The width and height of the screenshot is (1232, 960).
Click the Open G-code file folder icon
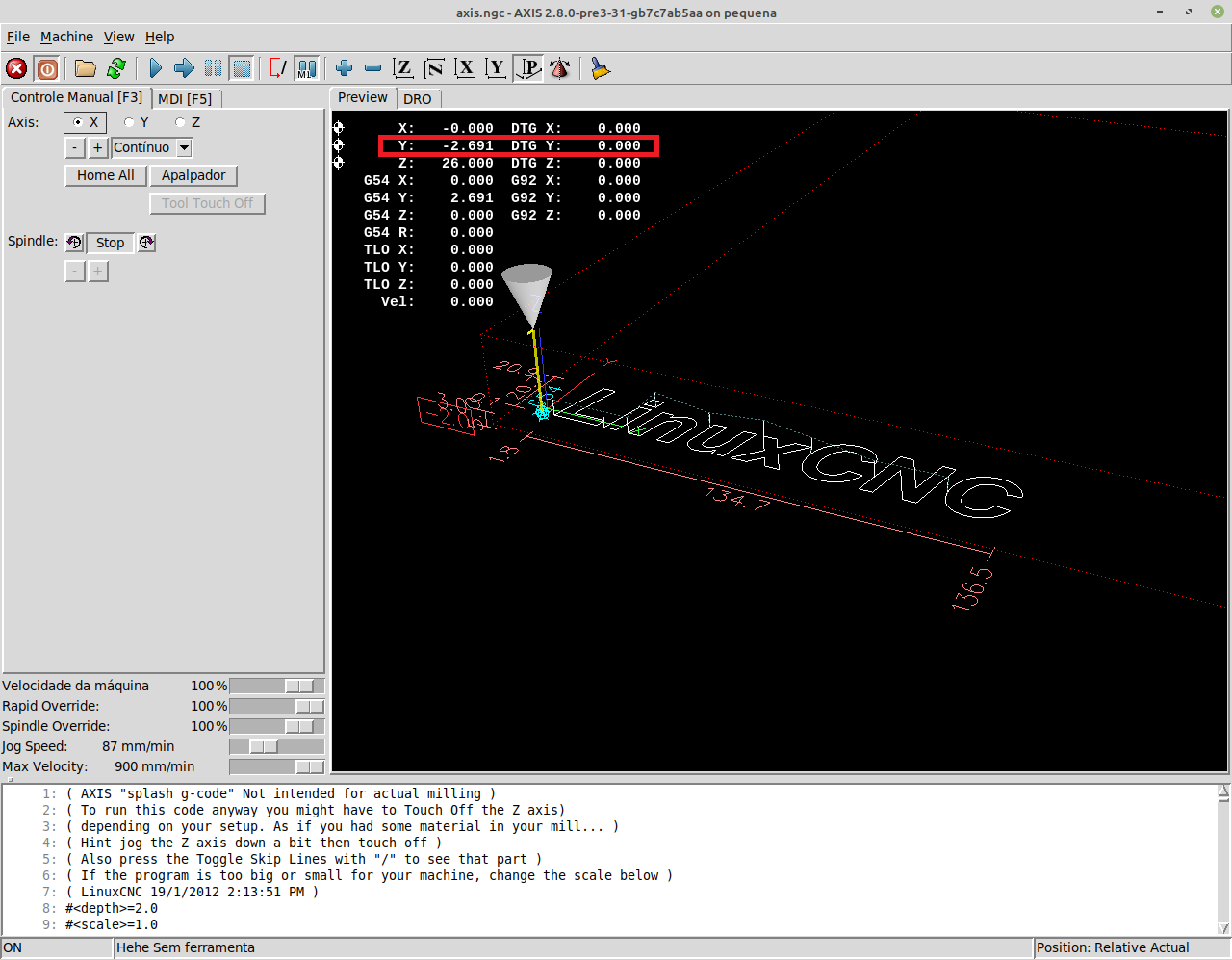click(86, 68)
